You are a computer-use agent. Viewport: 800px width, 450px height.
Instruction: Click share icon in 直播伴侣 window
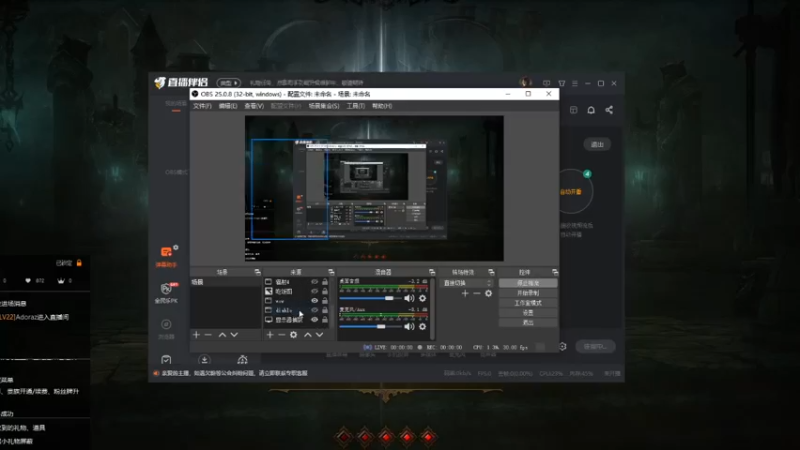(609, 110)
